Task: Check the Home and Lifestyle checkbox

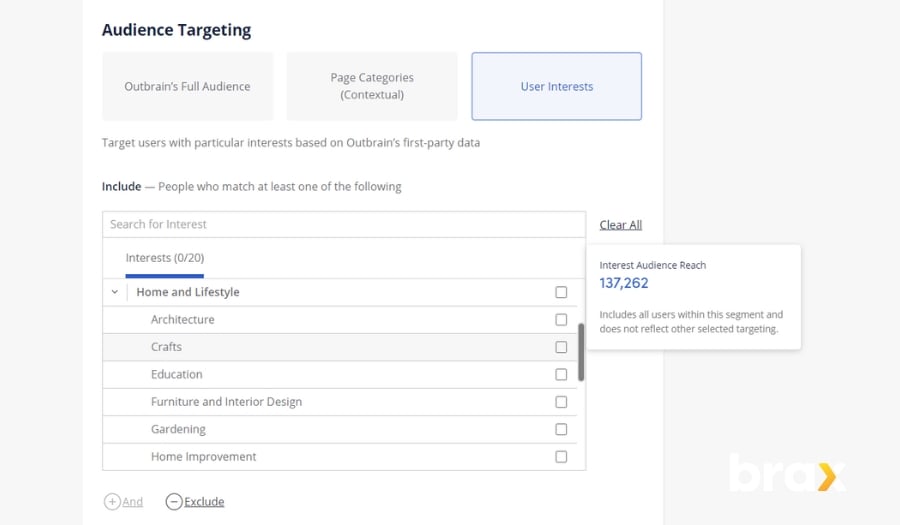Action: pos(561,292)
